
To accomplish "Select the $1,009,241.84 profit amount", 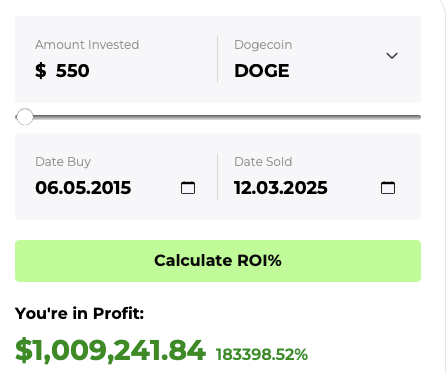I will coord(110,350).
